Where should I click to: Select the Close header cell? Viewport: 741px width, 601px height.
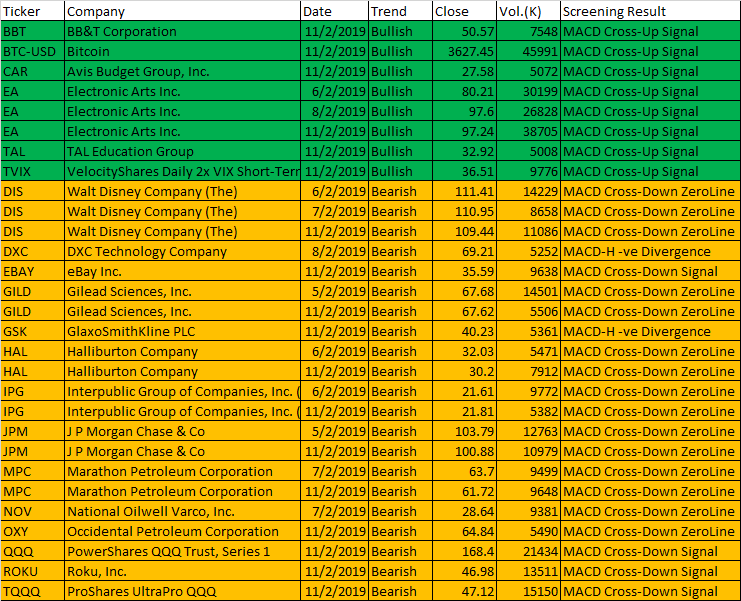(465, 11)
